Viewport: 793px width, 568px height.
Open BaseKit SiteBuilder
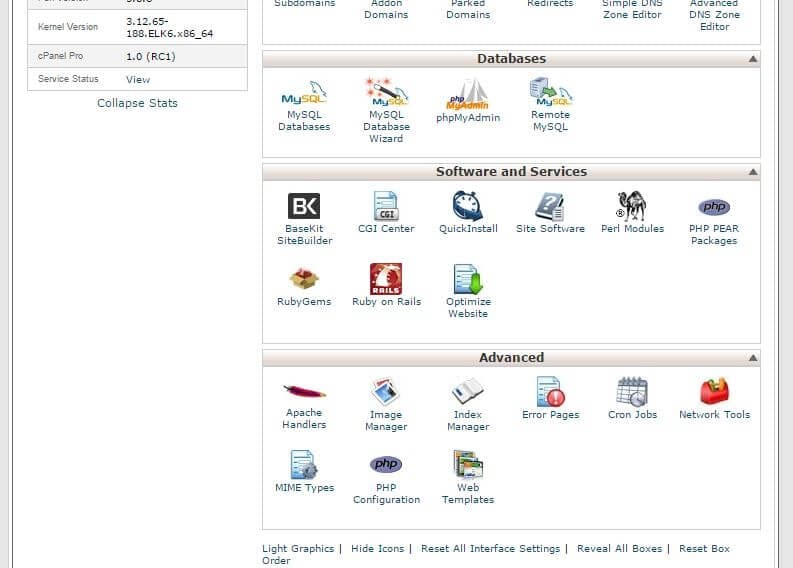coord(304,206)
